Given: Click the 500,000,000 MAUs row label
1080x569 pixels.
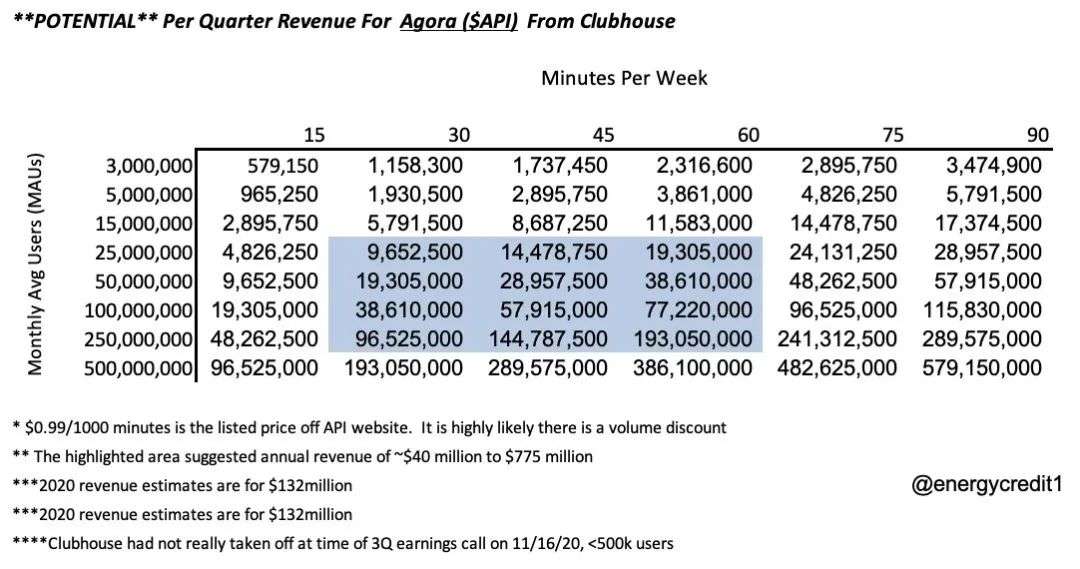Looking at the screenshot, I should tap(138, 369).
